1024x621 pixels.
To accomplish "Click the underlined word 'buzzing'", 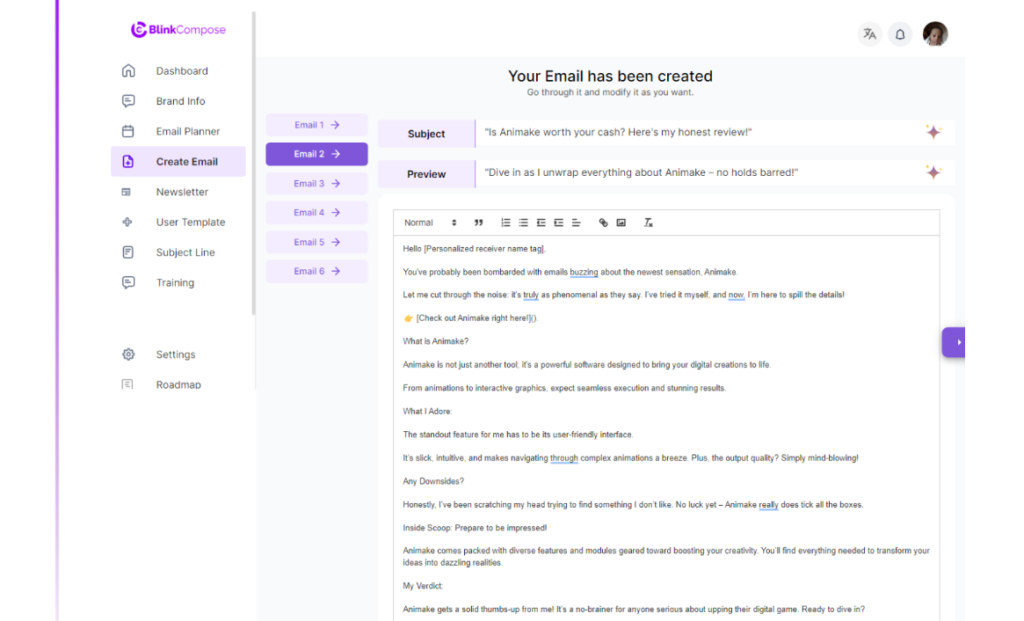I will click(584, 272).
